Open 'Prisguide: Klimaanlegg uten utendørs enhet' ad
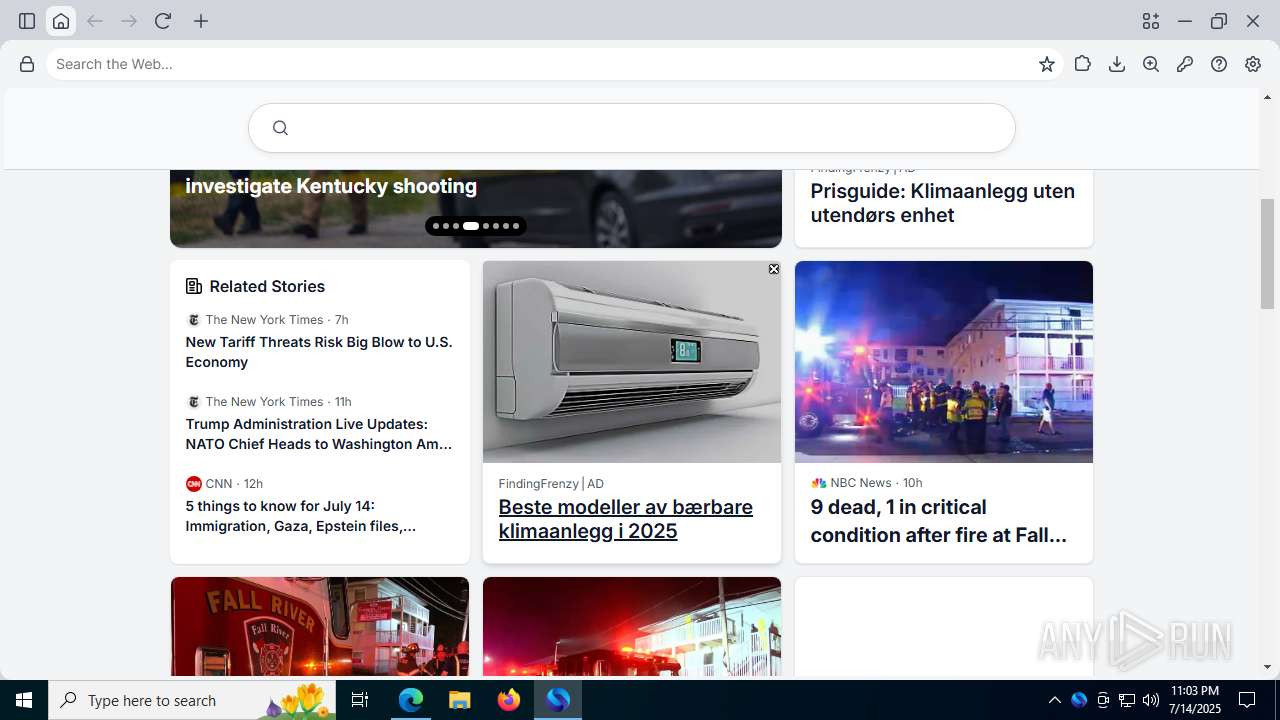 point(943,203)
